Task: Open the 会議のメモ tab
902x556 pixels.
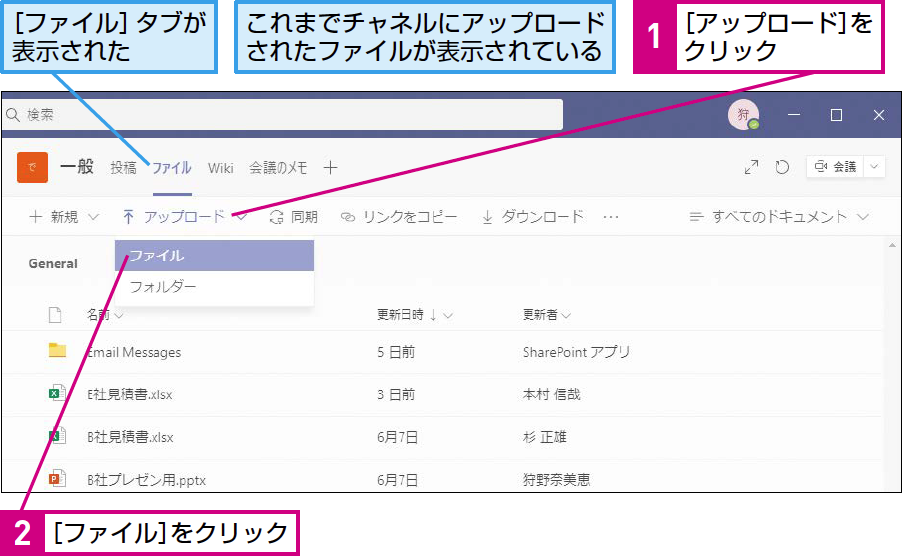Action: click(278, 168)
